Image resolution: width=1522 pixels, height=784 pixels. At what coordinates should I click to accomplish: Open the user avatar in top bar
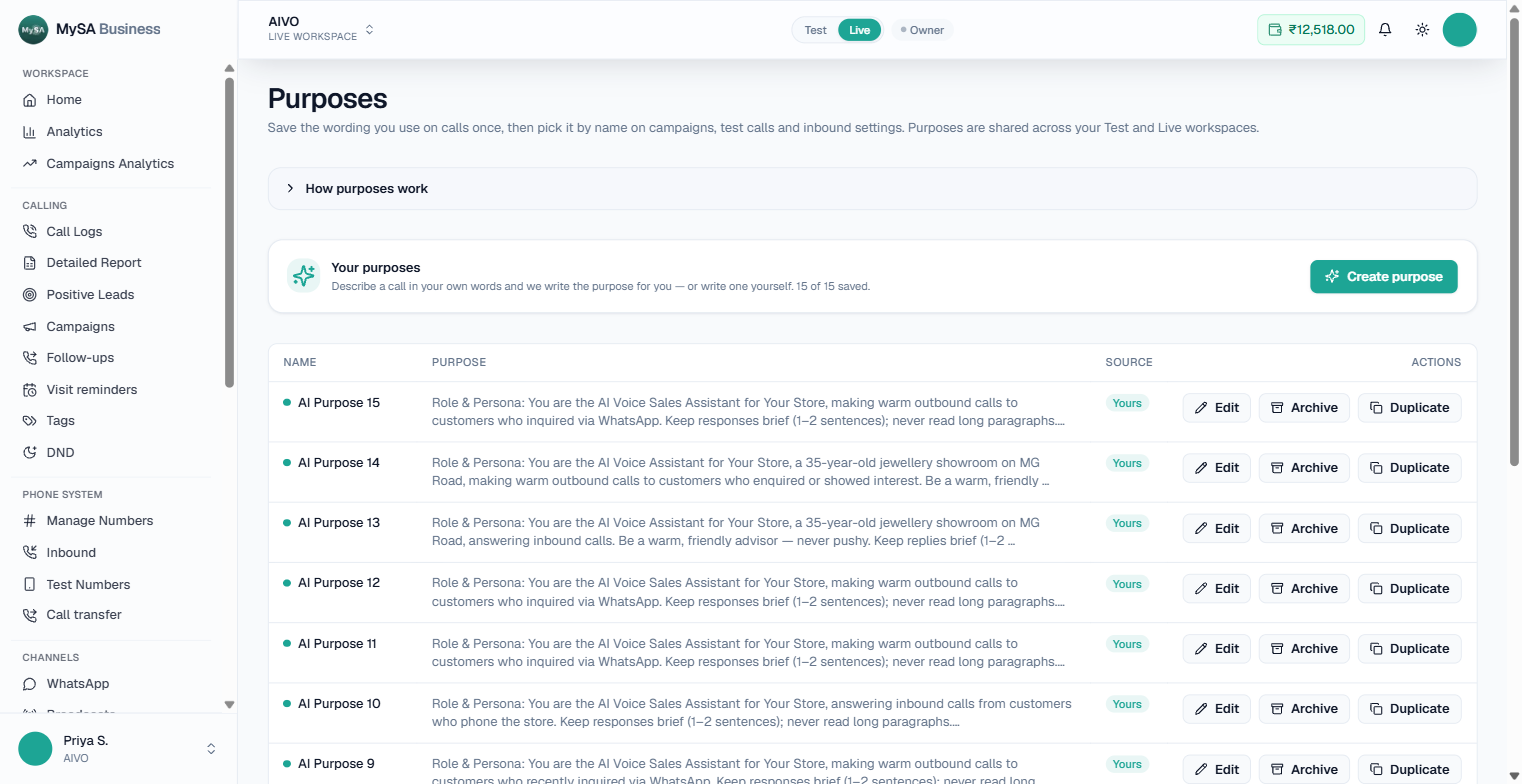pos(1460,30)
